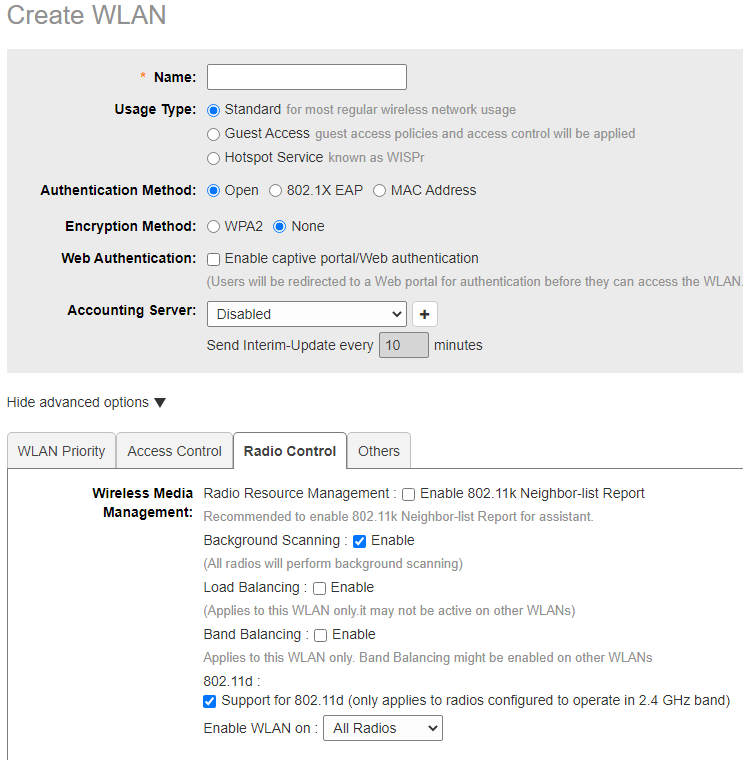Enable Load Balancing checkbox

click(320, 588)
